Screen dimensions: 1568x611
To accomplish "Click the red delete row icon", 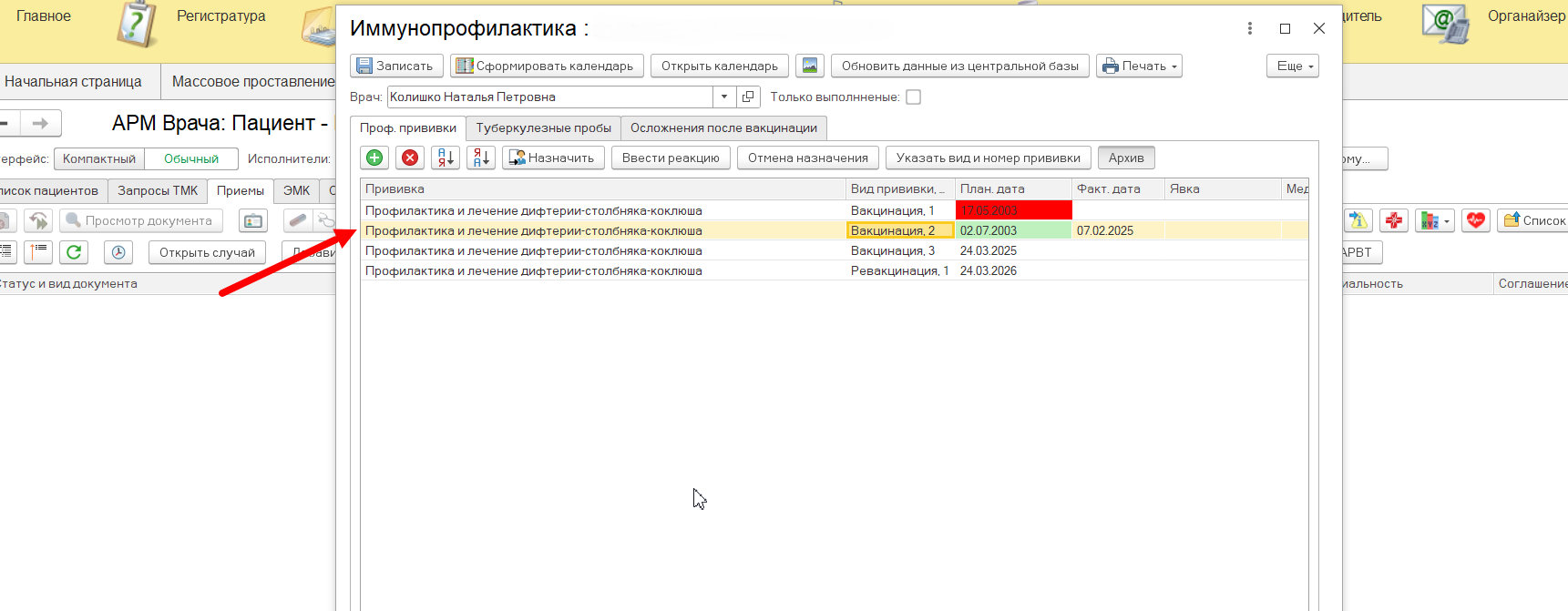I will (410, 158).
